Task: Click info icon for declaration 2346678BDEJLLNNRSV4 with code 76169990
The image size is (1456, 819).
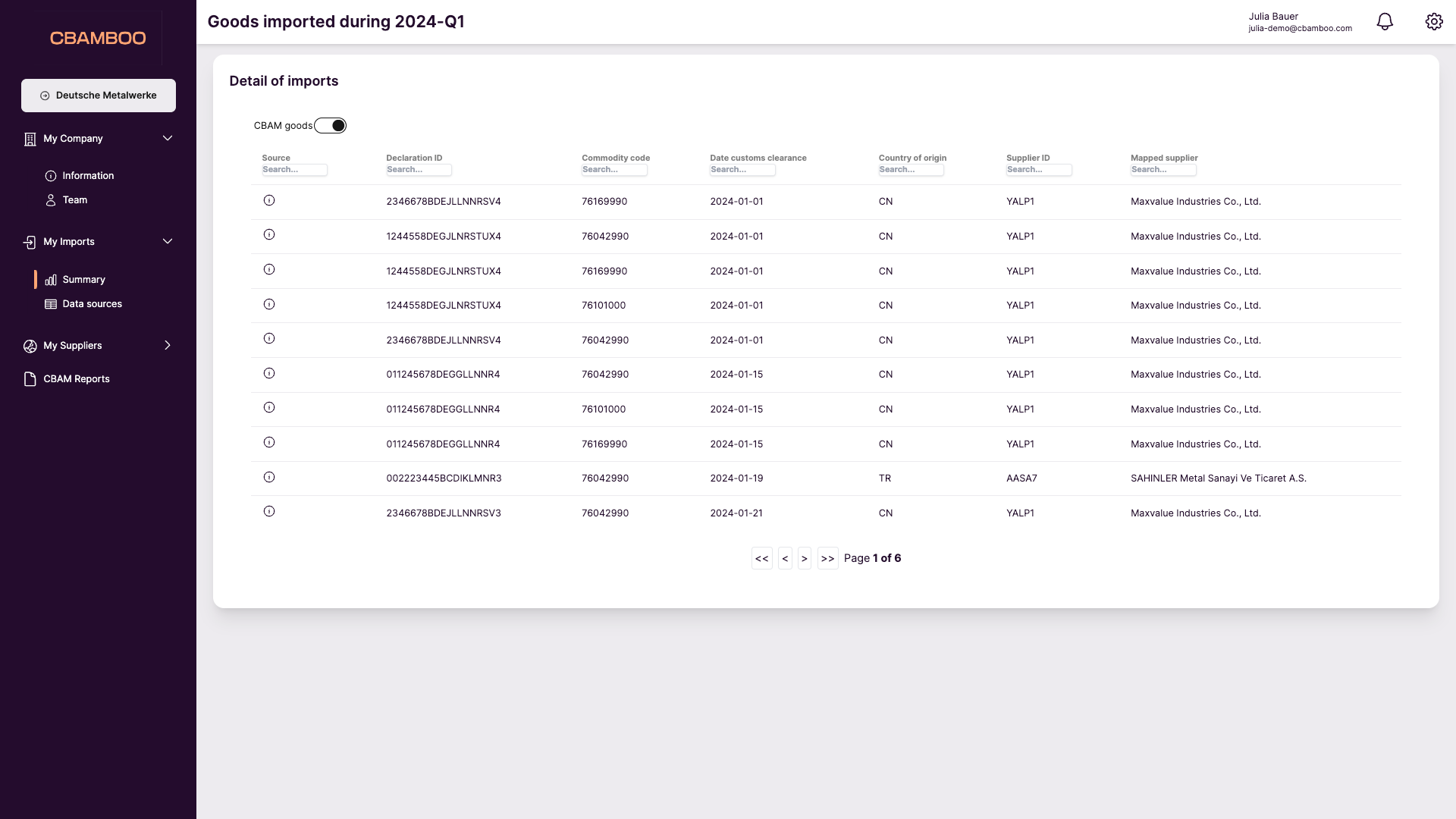Action: 269,201
